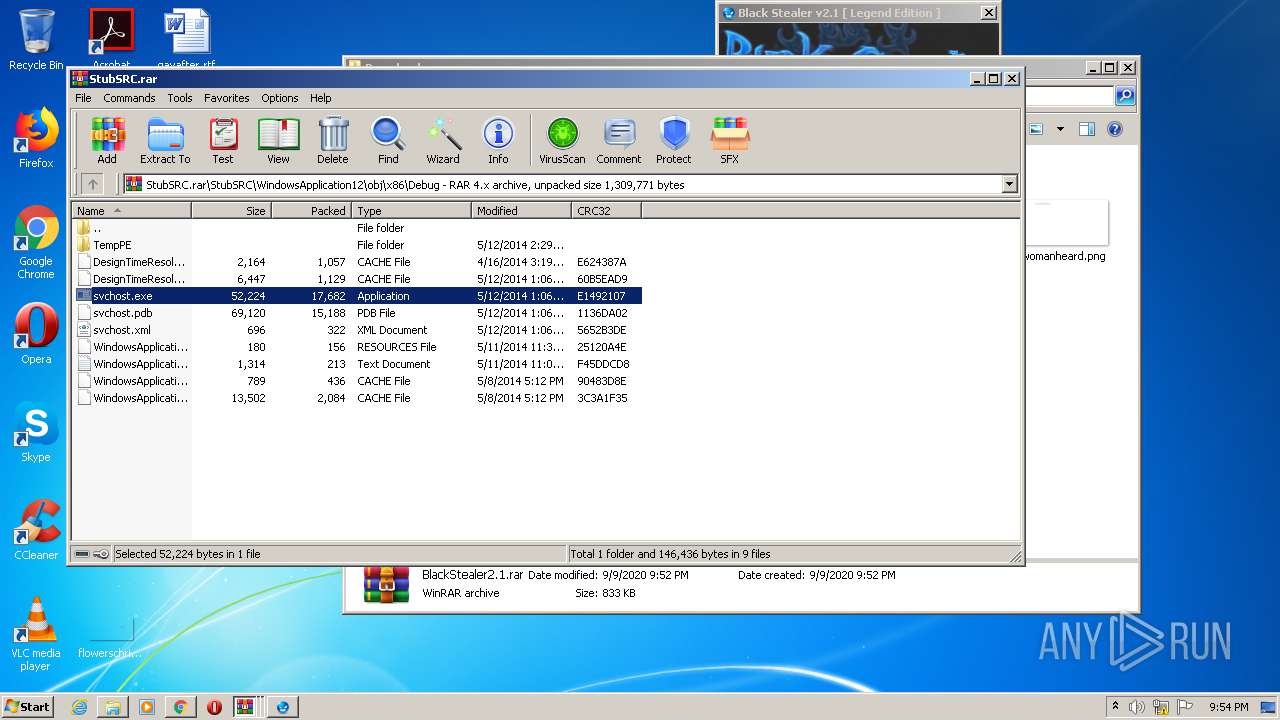The image size is (1280, 720).
Task: Sort by the CRC32 column header
Action: (x=606, y=211)
